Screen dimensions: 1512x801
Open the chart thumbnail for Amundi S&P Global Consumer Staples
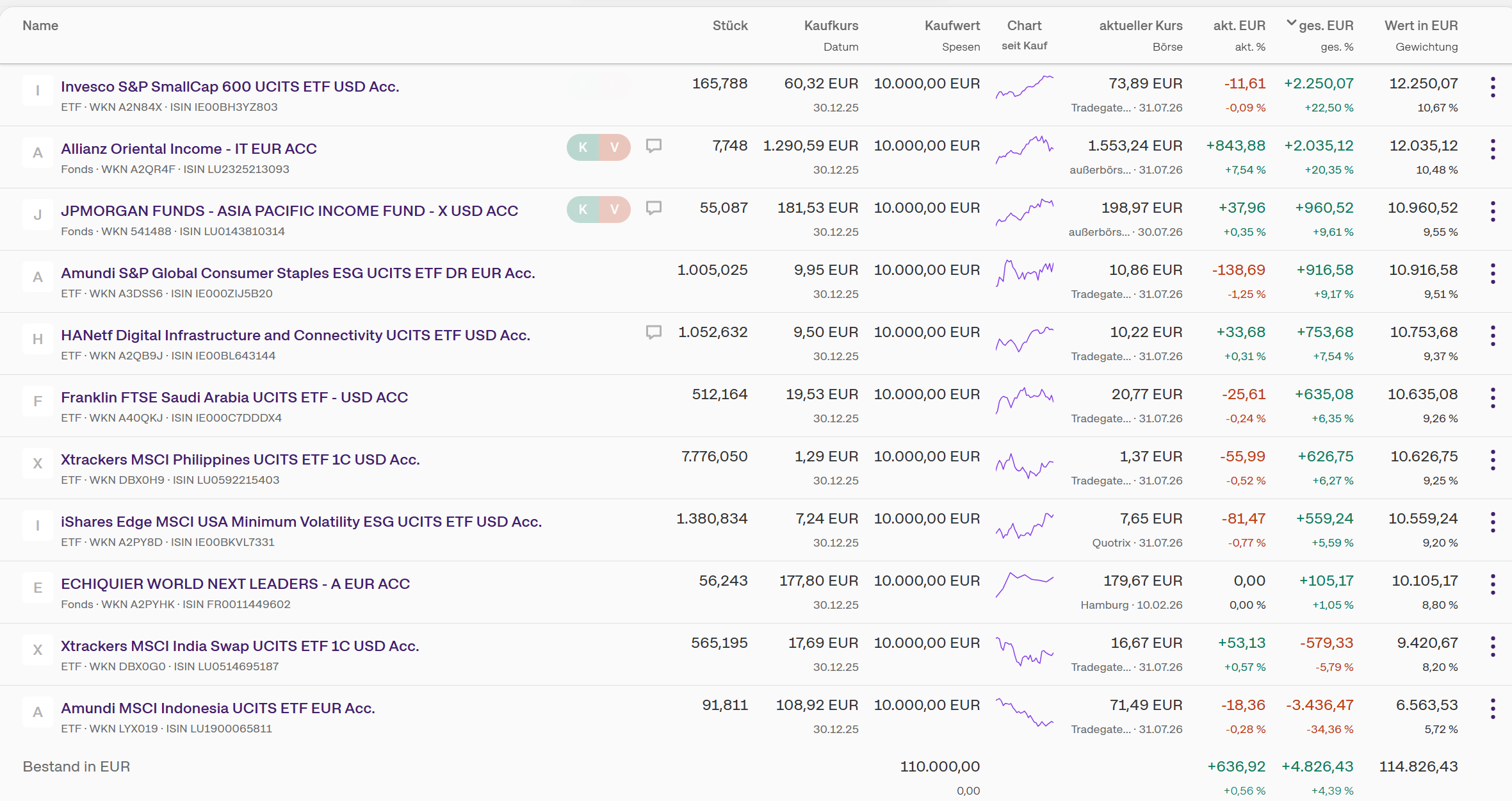click(1024, 273)
